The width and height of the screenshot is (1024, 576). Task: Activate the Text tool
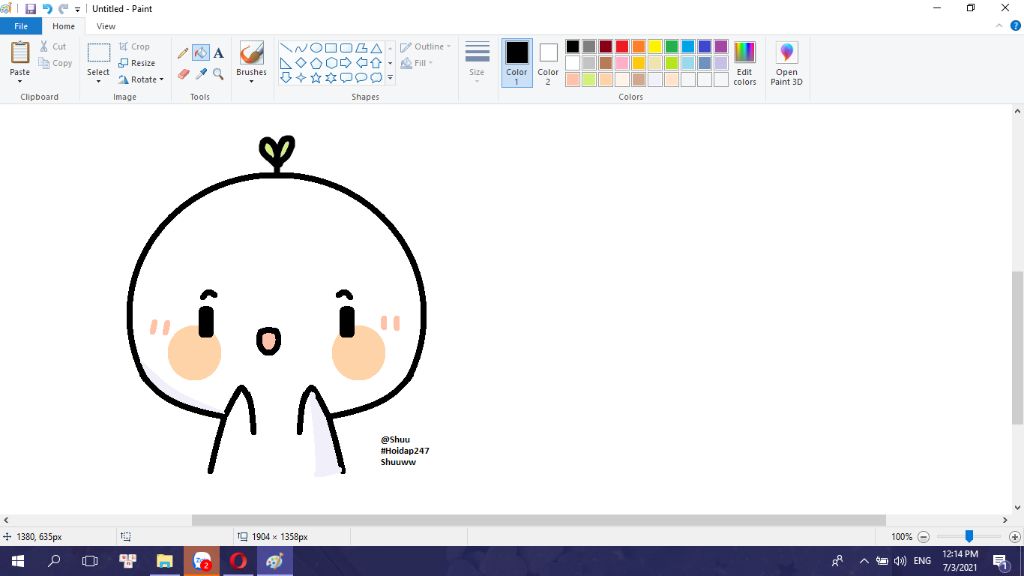[218, 53]
